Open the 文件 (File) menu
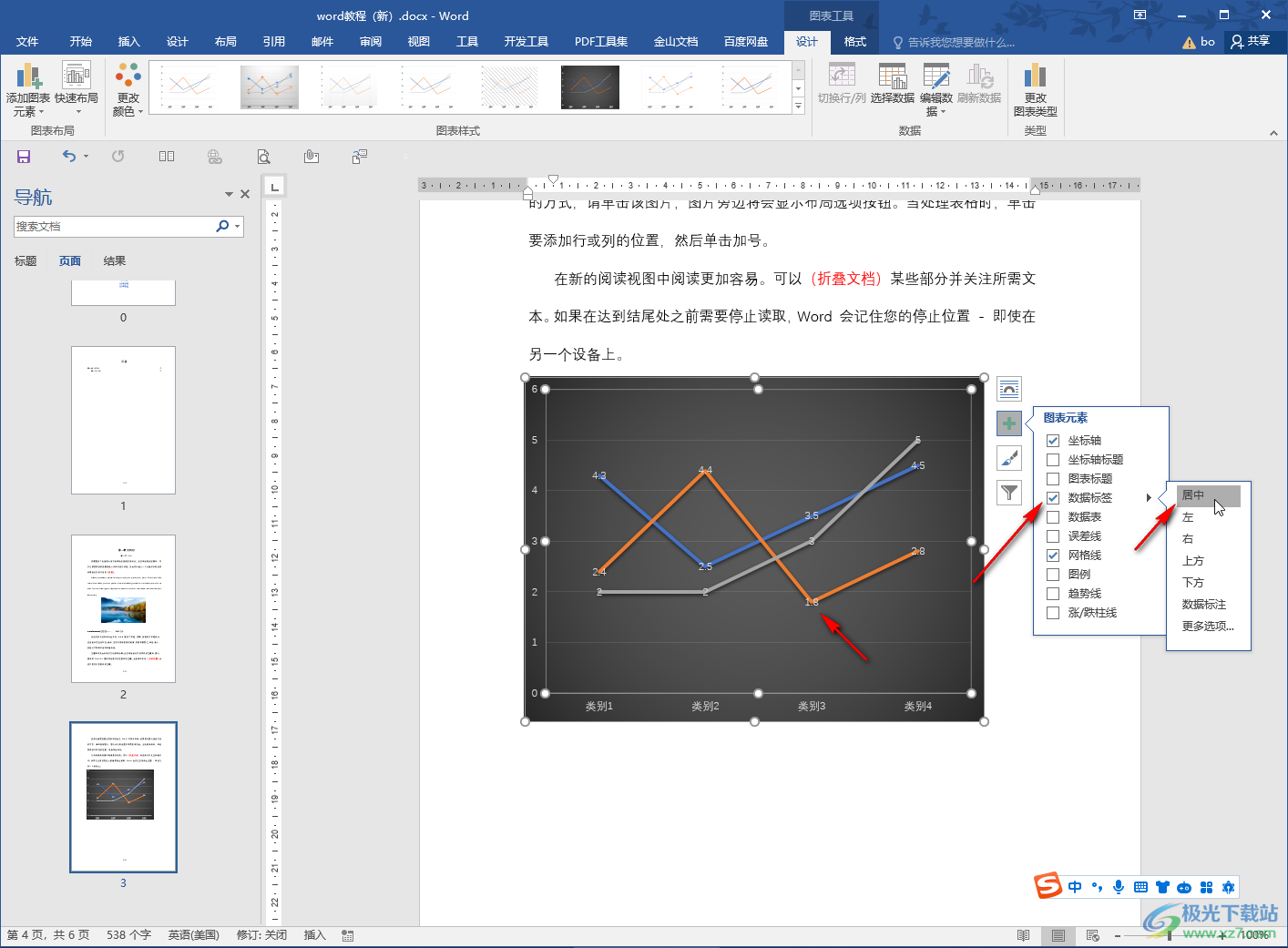1288x948 pixels. tap(27, 42)
